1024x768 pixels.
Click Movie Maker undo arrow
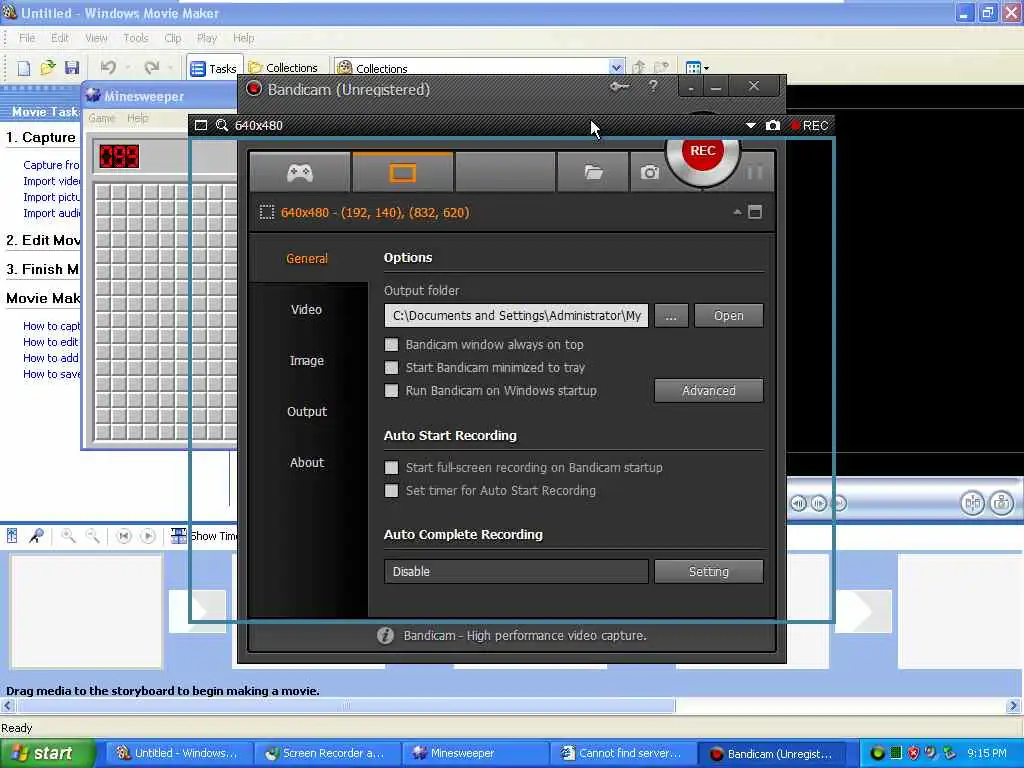point(108,67)
